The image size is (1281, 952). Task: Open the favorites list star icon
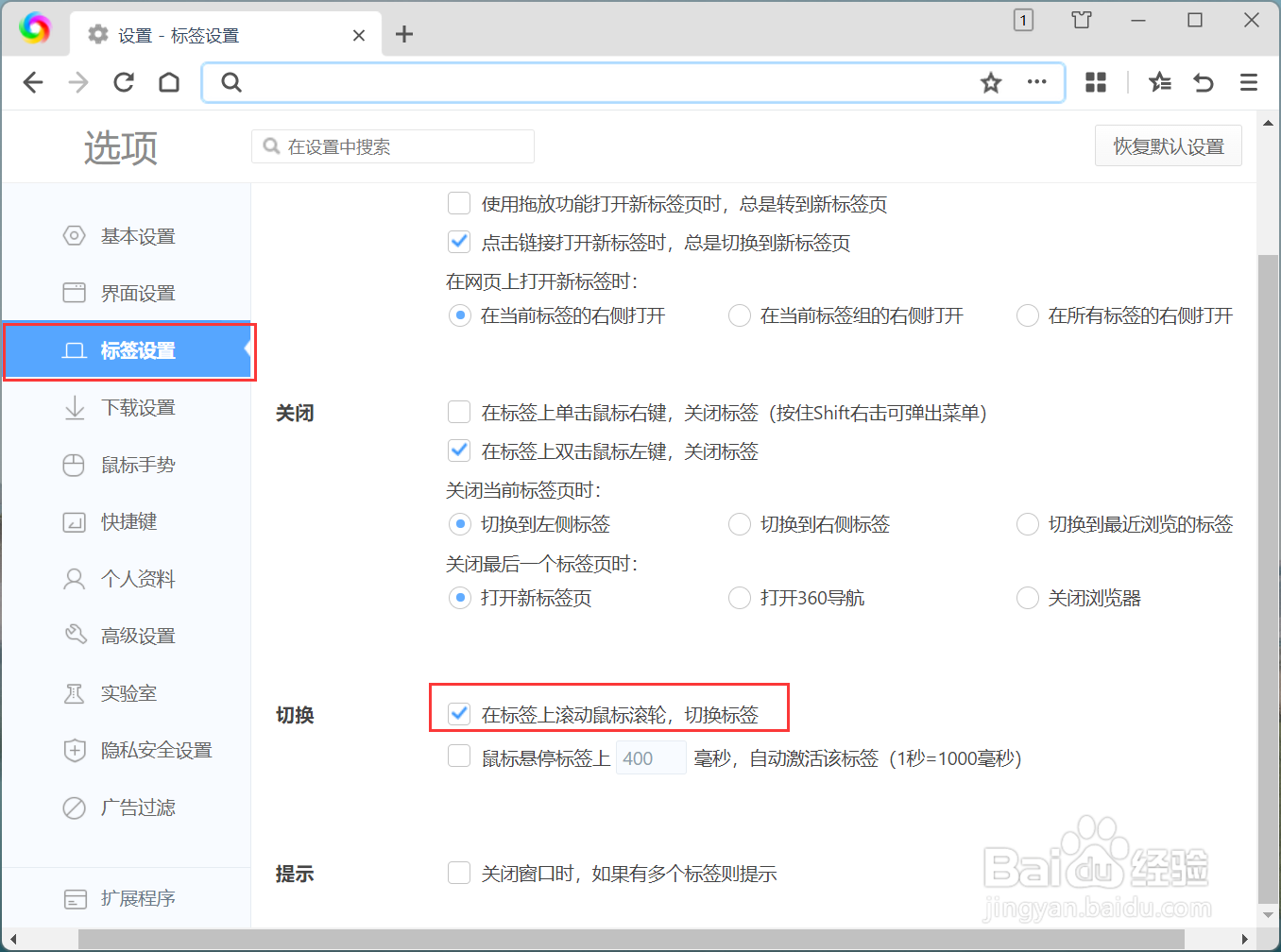[x=1159, y=82]
